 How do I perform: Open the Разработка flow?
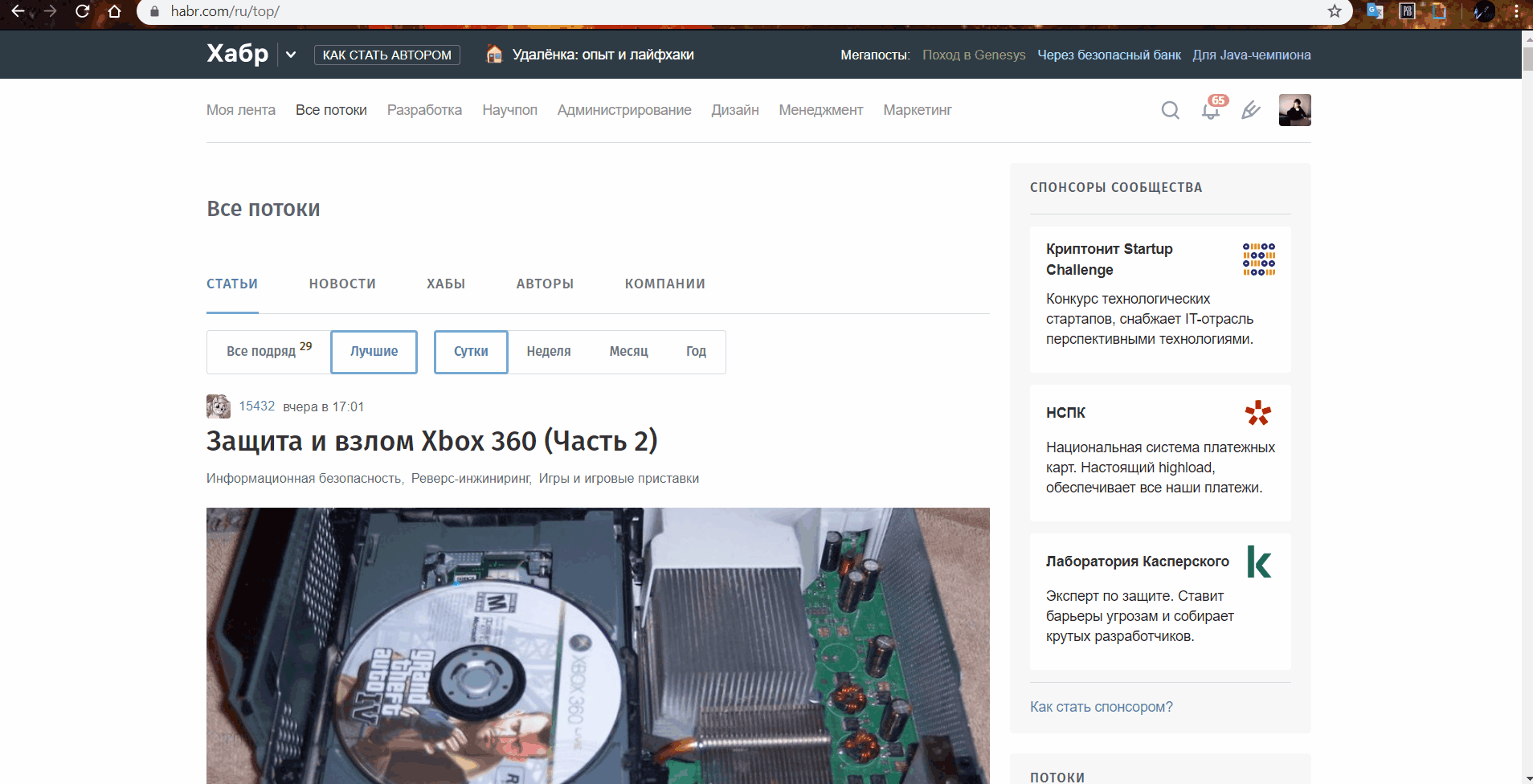point(424,110)
